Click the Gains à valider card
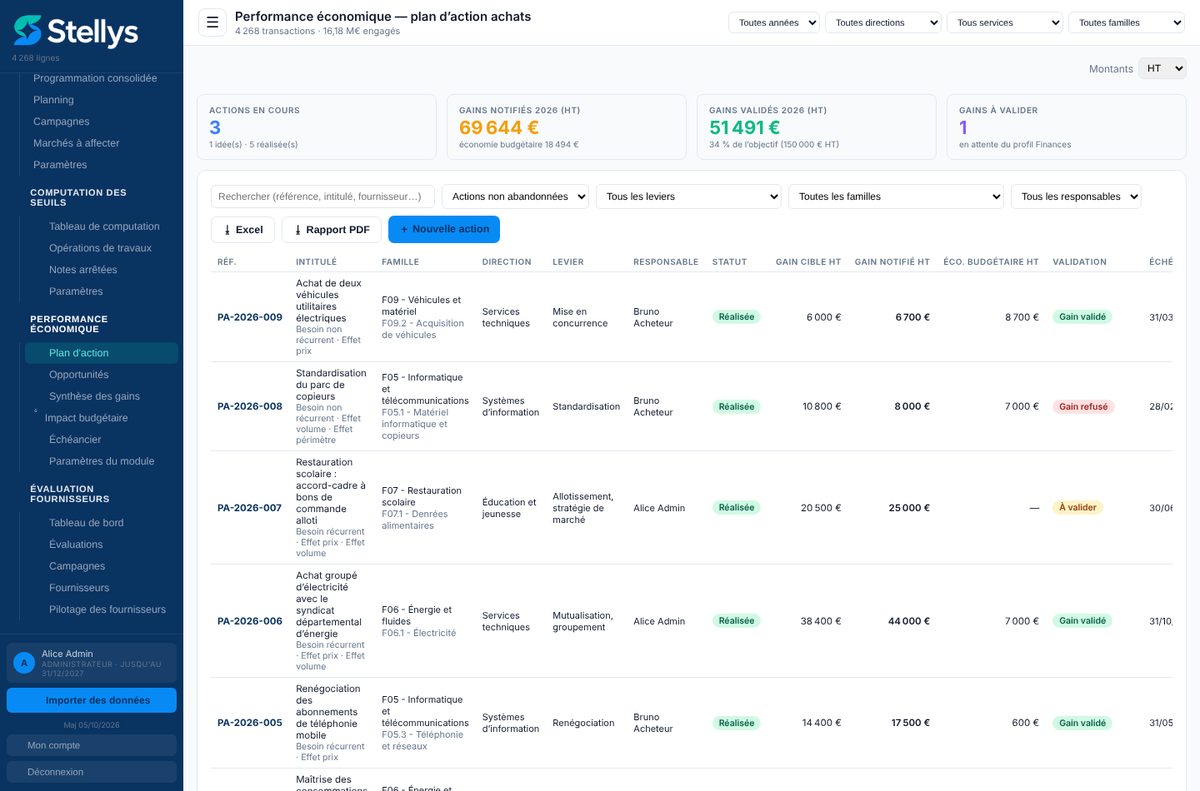Image resolution: width=1200 pixels, height=791 pixels. pos(1066,127)
